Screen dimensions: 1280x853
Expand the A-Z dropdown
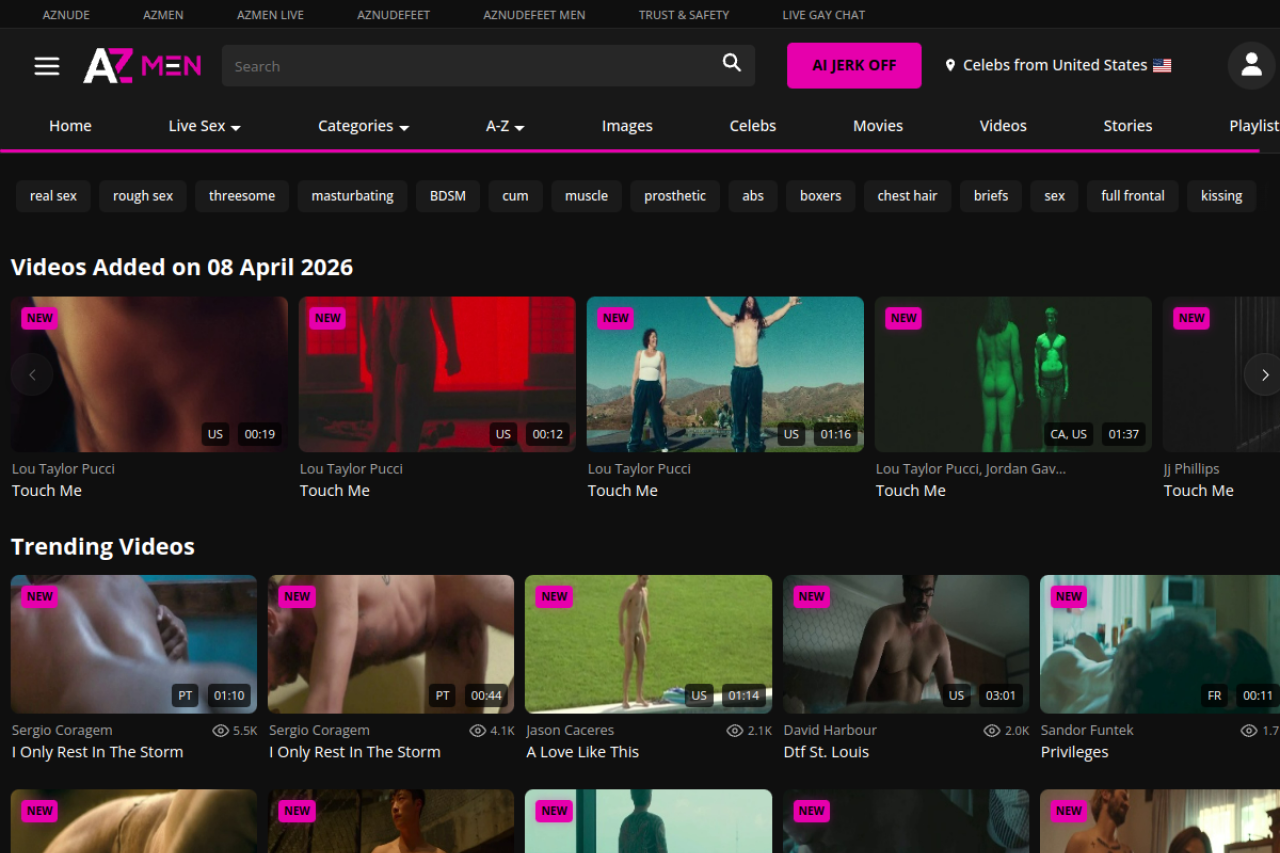pos(505,126)
